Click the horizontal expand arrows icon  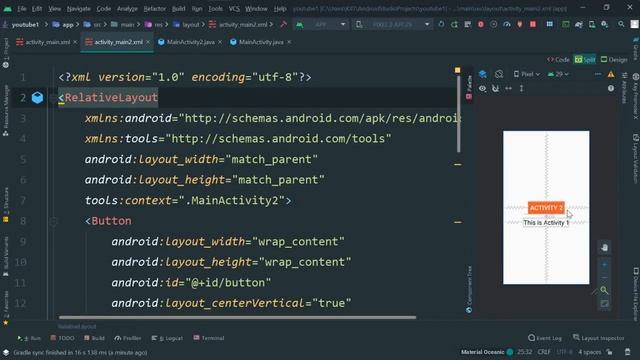pyautogui.click(x=509, y=89)
